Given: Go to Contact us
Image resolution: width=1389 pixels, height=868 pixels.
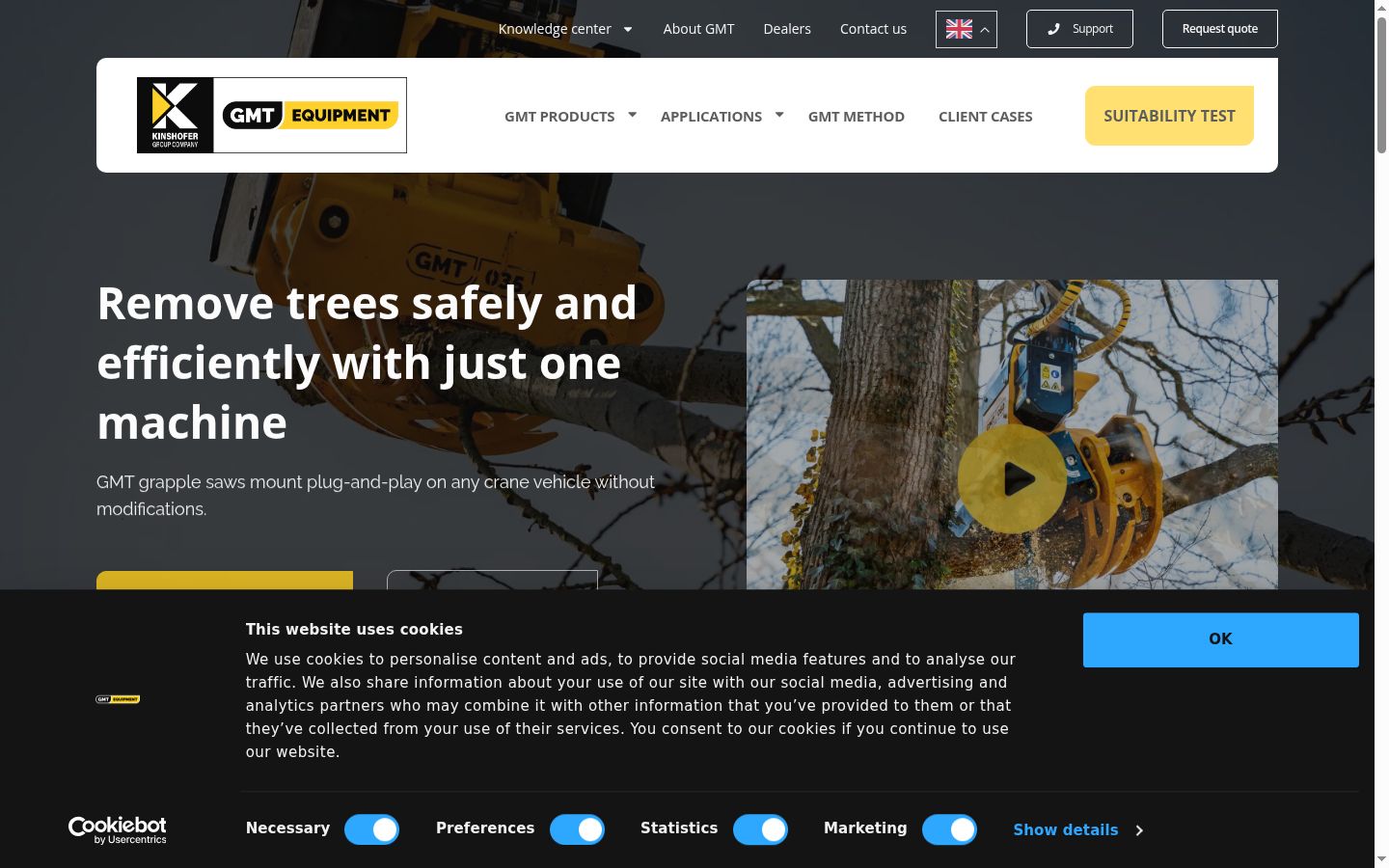Looking at the screenshot, I should pos(873,29).
